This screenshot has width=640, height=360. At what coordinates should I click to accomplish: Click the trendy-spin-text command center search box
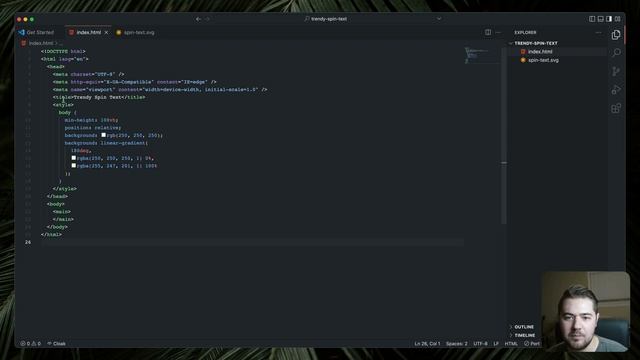326,19
